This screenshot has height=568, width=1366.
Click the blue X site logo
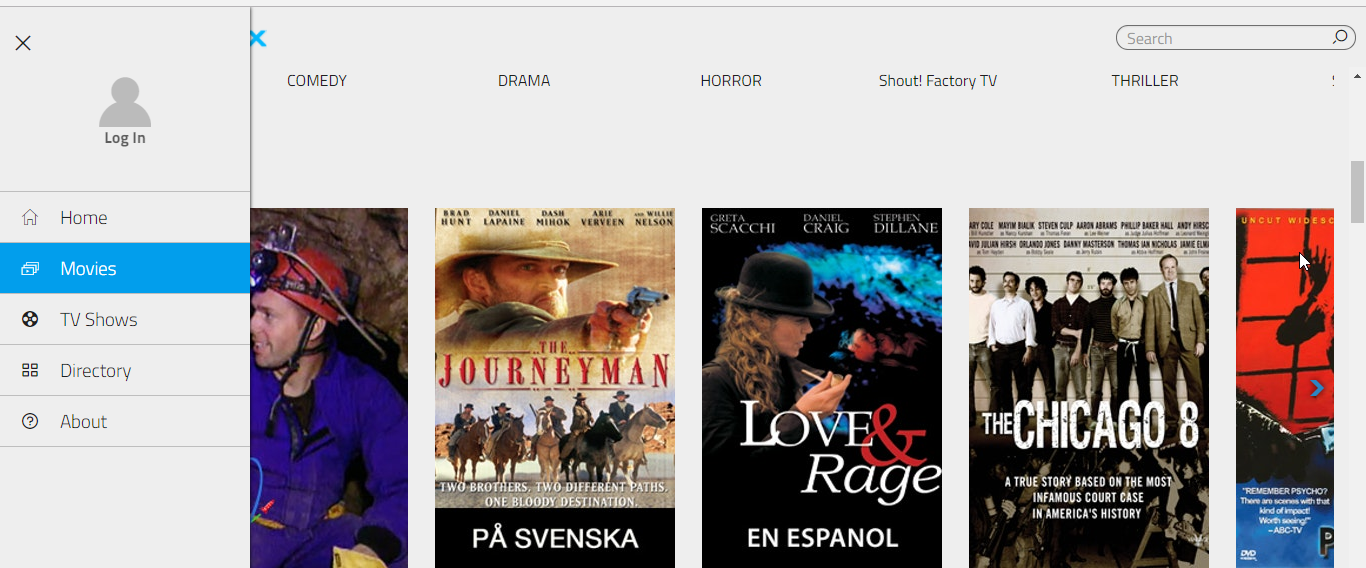[x=258, y=38]
